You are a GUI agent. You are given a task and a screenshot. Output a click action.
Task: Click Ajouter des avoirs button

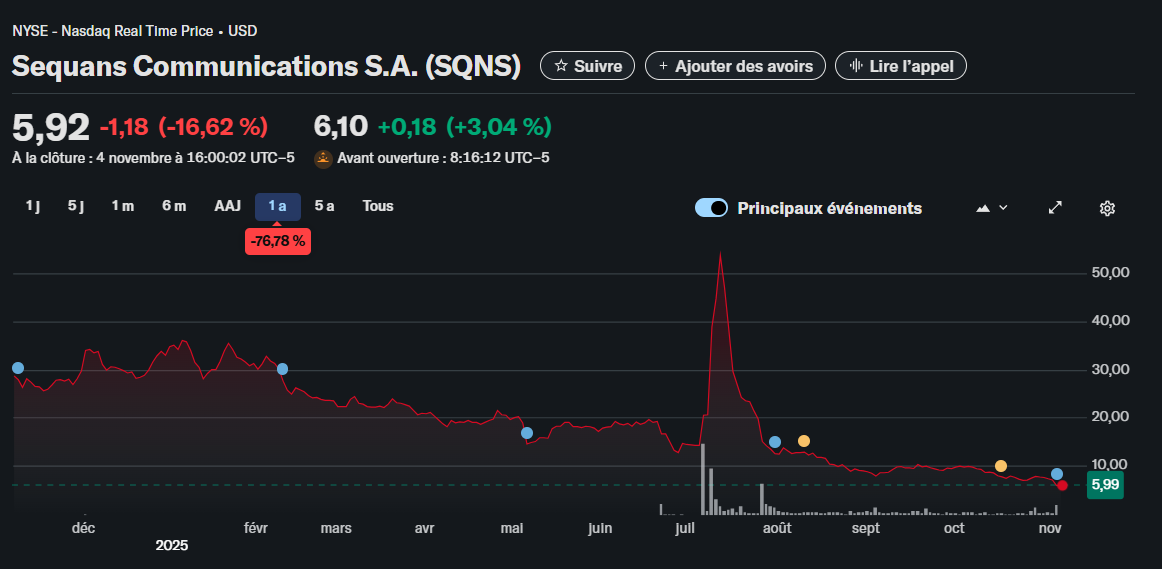click(x=735, y=66)
